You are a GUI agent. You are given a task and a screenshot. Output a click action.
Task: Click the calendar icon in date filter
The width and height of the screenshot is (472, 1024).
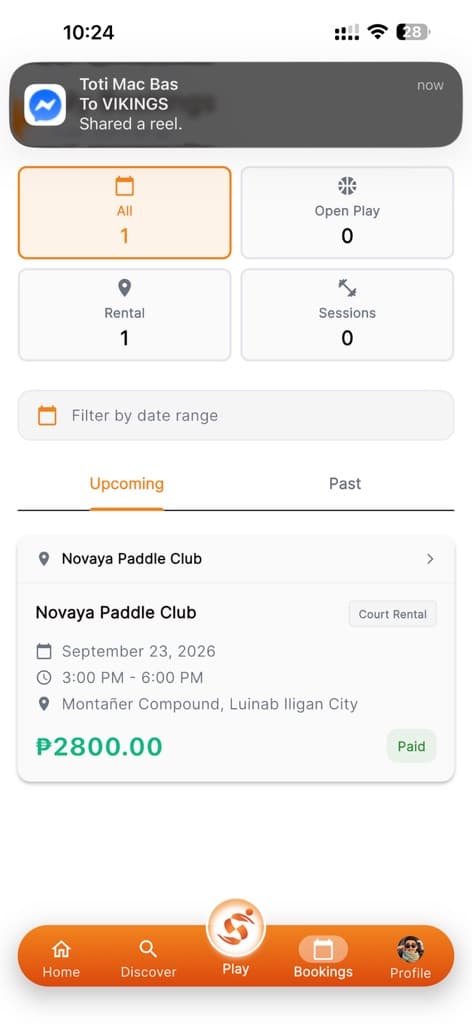(x=47, y=415)
